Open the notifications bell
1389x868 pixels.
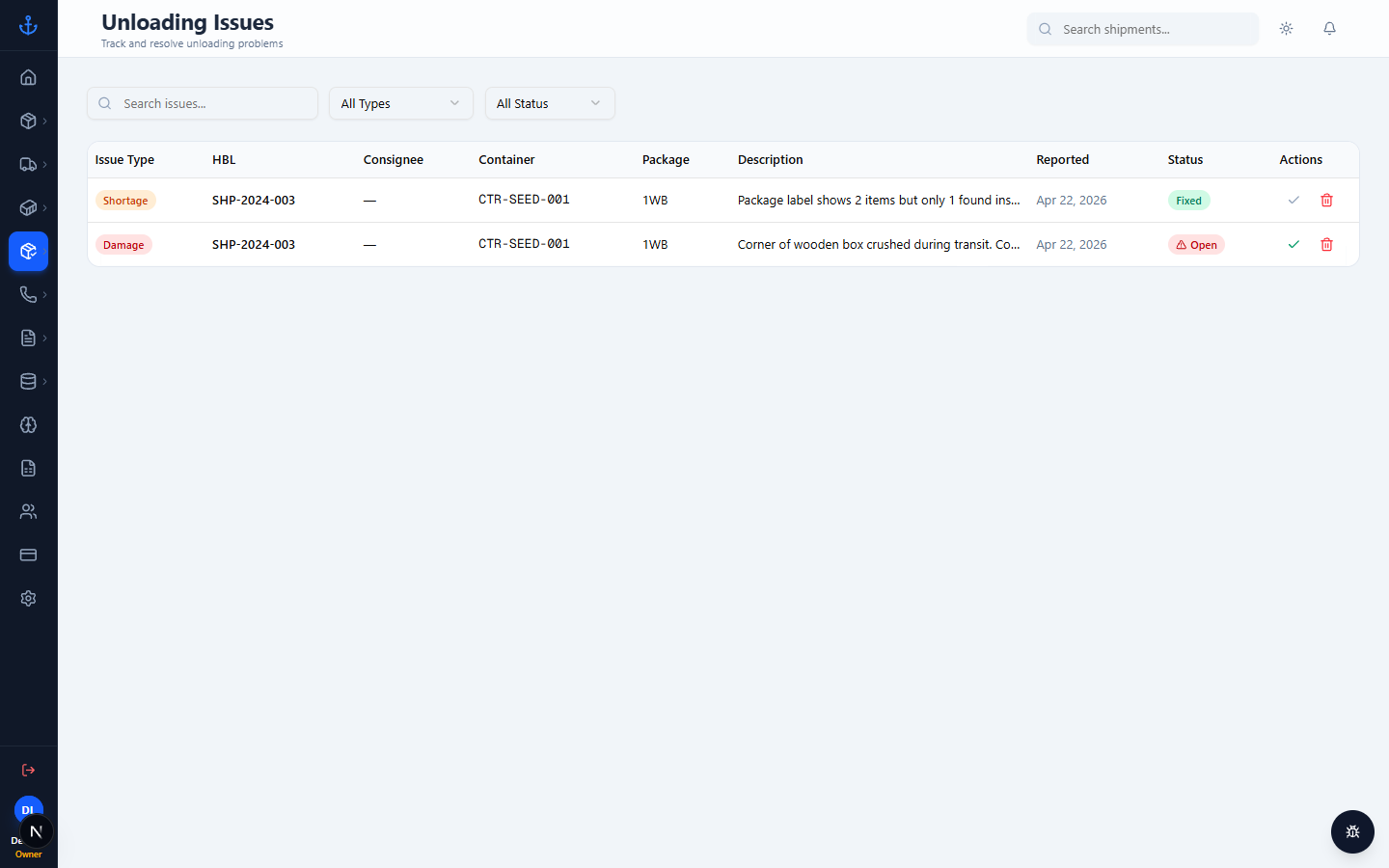tap(1329, 29)
